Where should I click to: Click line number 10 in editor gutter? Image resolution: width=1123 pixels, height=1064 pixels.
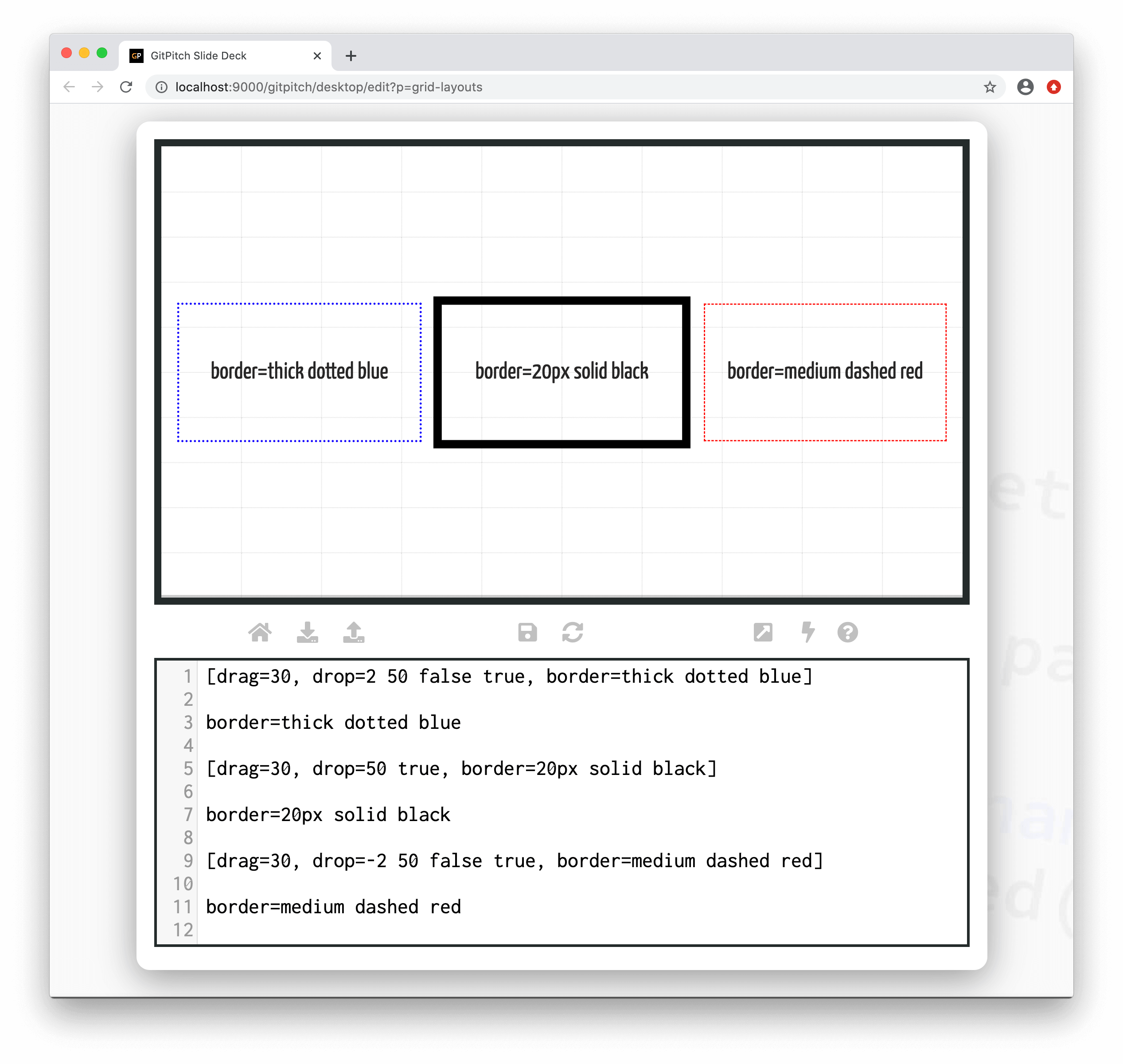click(x=183, y=884)
